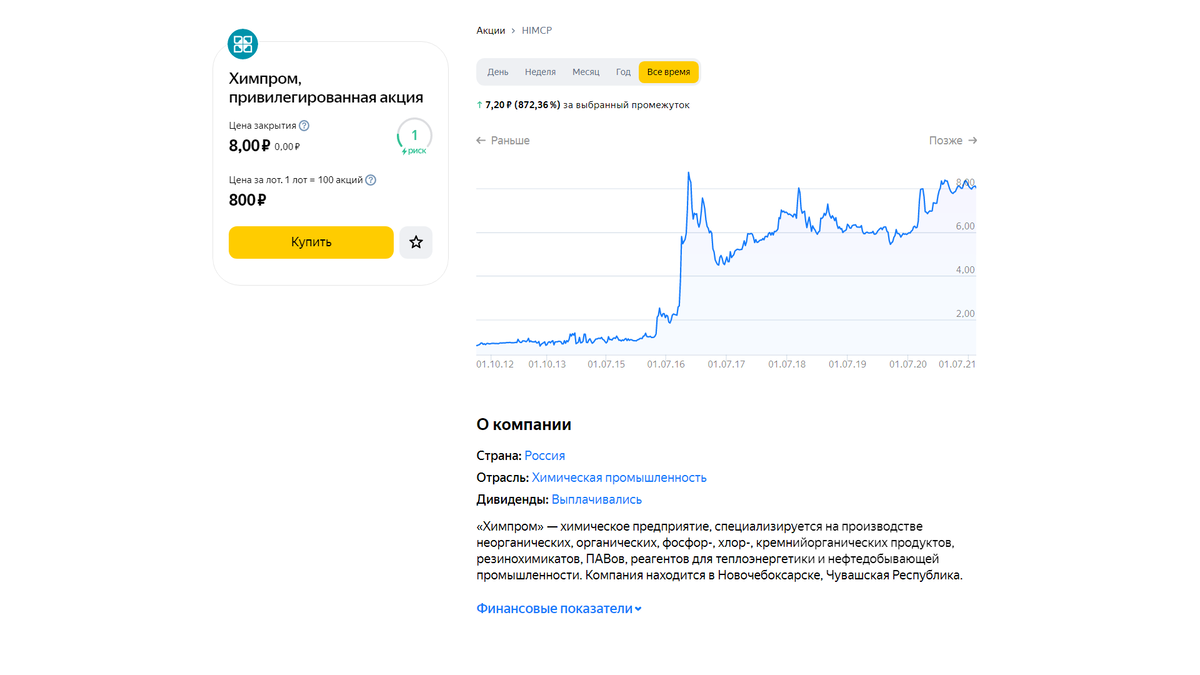
Task: Click the HIMCP breadcrumb item
Action: point(537,31)
